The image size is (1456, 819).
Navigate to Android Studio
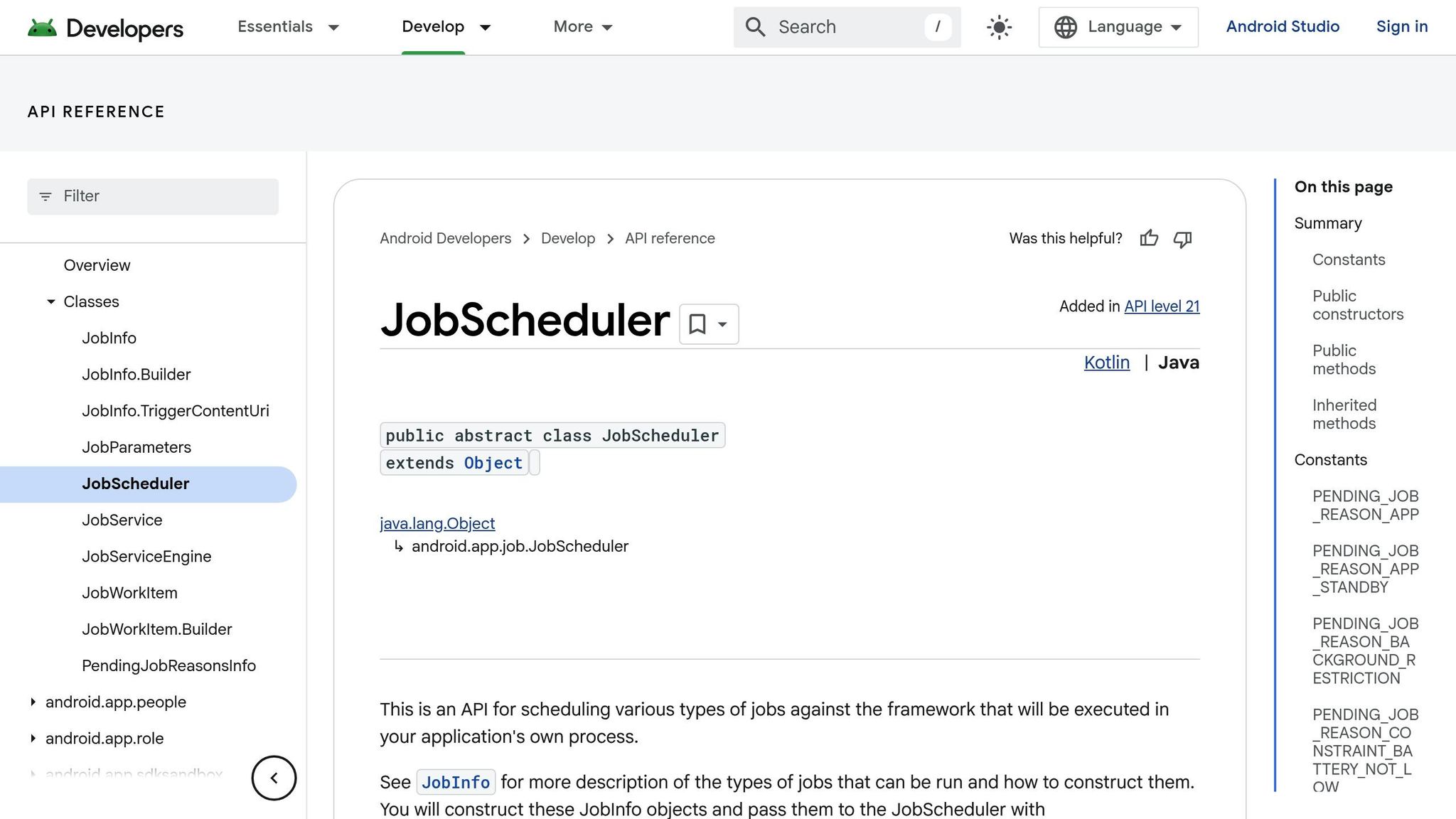click(x=1283, y=27)
